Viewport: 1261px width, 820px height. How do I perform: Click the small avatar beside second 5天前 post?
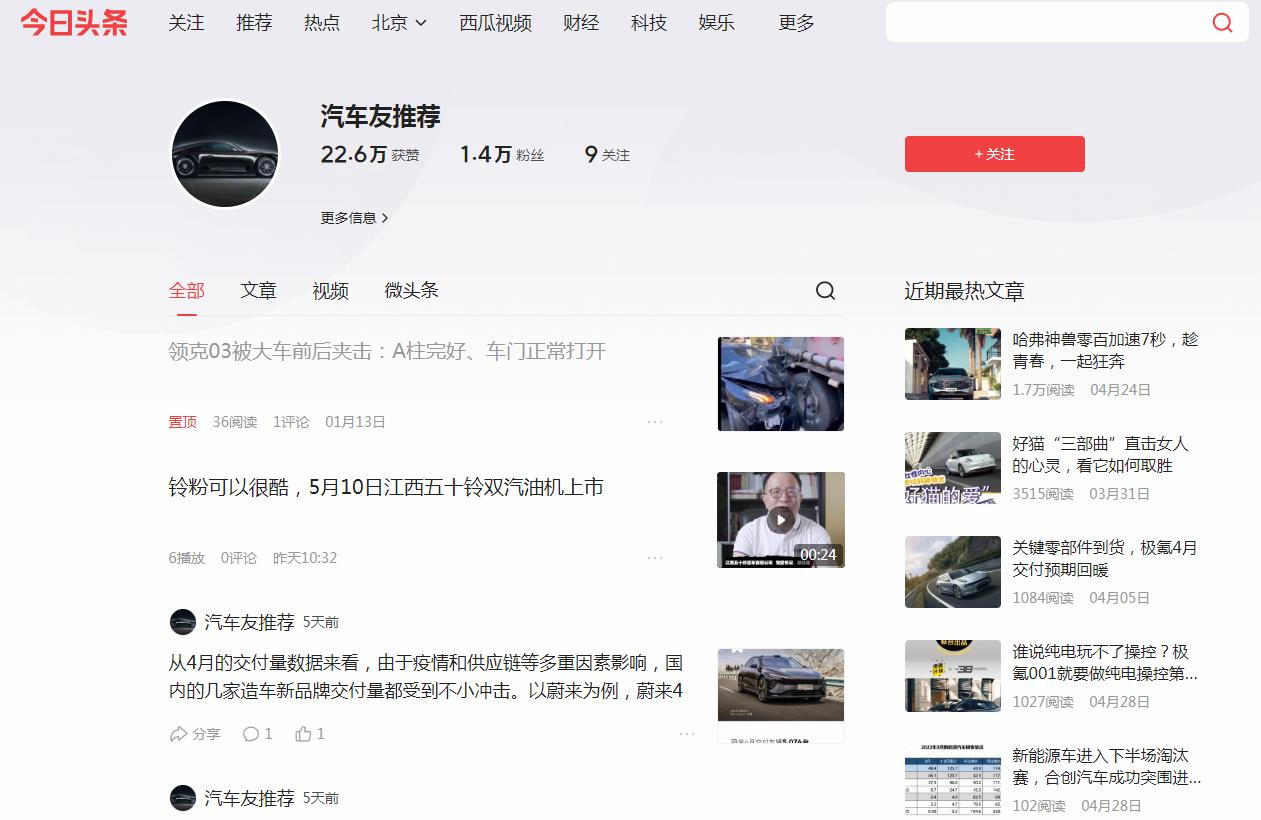pos(183,798)
